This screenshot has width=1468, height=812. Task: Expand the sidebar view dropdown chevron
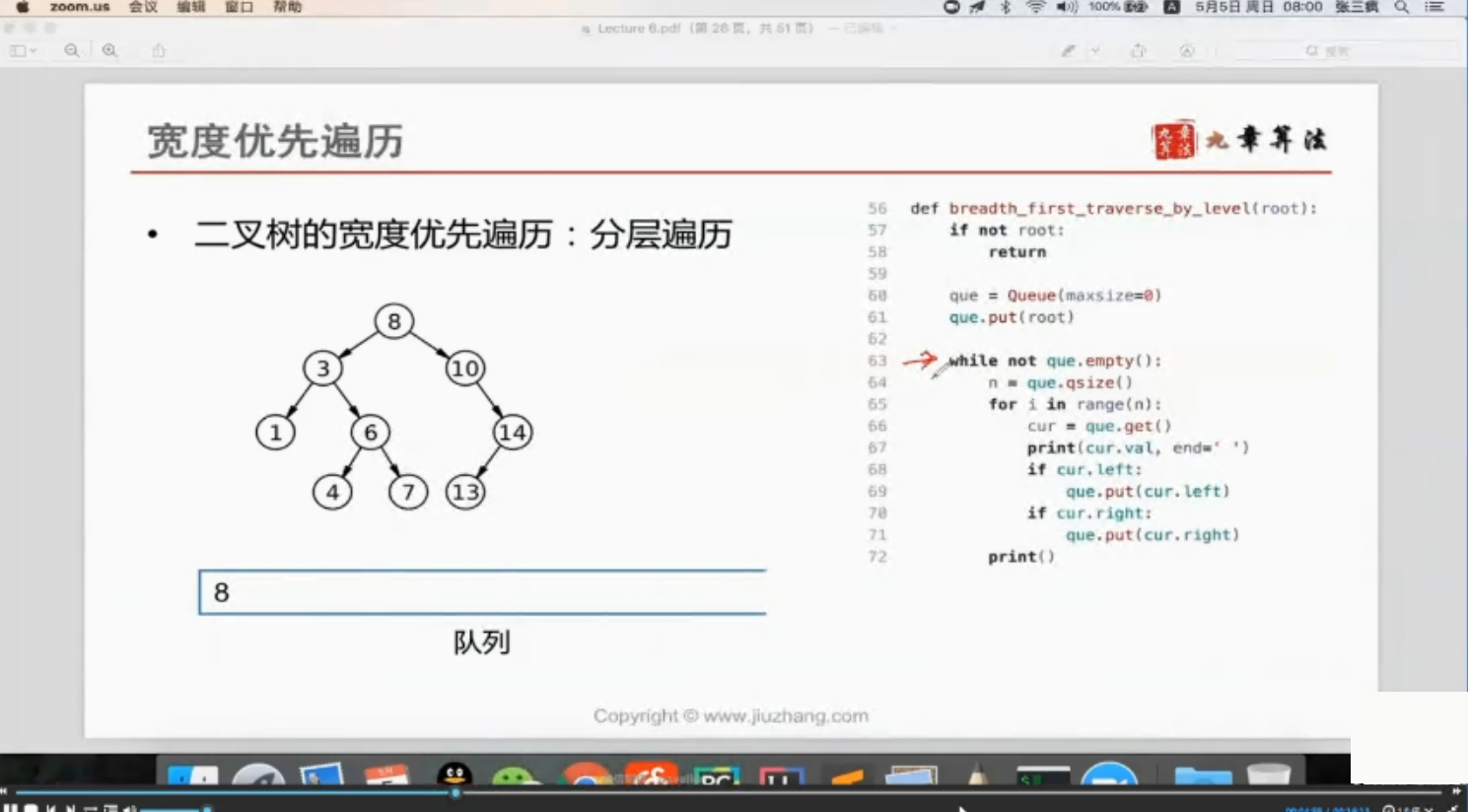(x=33, y=50)
